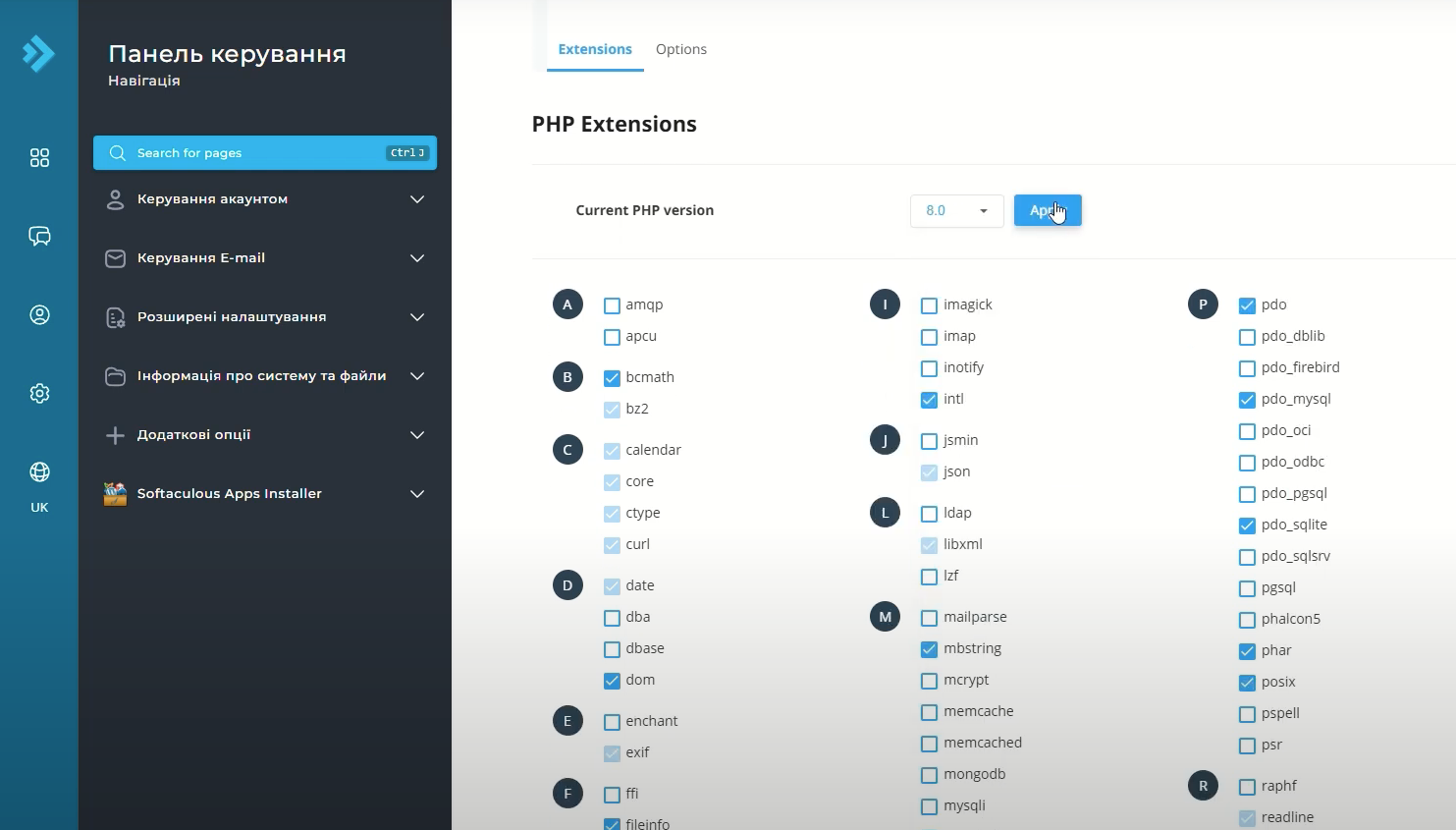The image size is (1456, 830).
Task: Open Керування акаунтом menu item
Action: pos(265,199)
